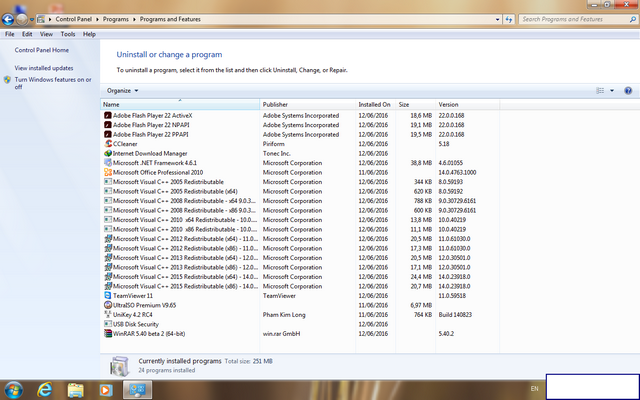Click the Piriform publisher cell
Viewport: 640px width, 400px height.
(x=273, y=144)
